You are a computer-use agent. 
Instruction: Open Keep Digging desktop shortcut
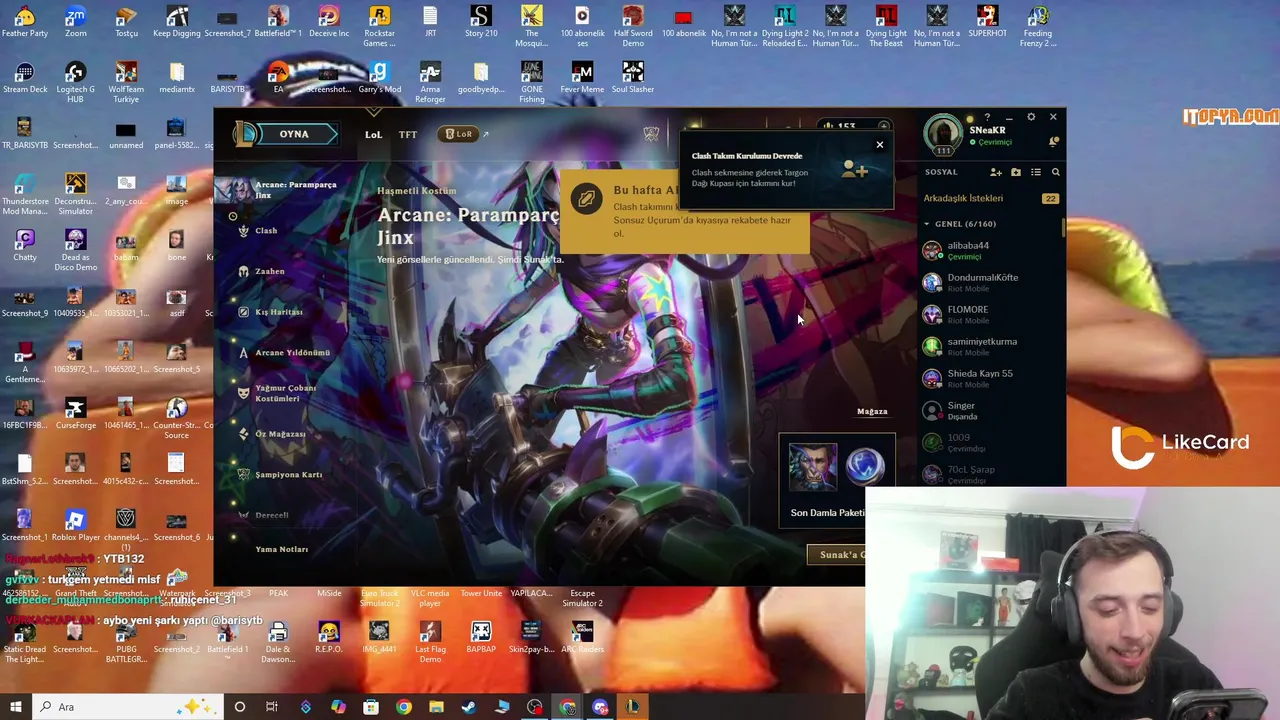click(x=177, y=23)
